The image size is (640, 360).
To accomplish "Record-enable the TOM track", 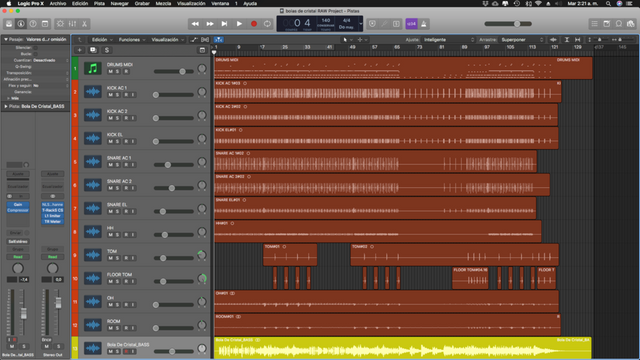I will [x=126, y=258].
